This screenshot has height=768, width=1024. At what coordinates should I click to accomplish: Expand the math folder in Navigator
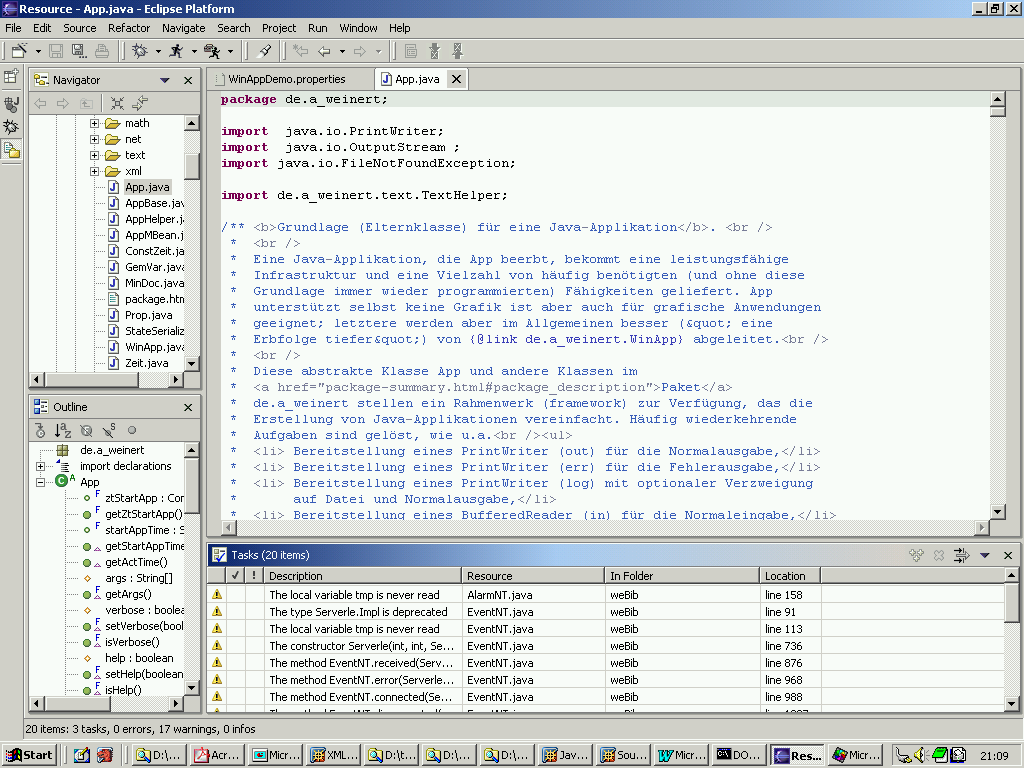click(x=95, y=124)
